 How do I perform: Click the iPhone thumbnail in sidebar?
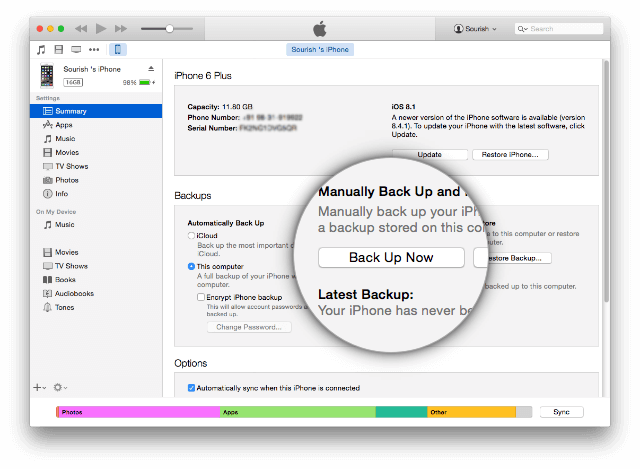(x=47, y=76)
